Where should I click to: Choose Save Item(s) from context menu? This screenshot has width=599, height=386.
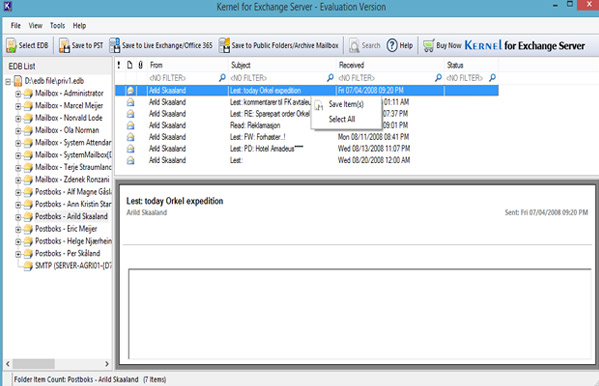(346, 104)
